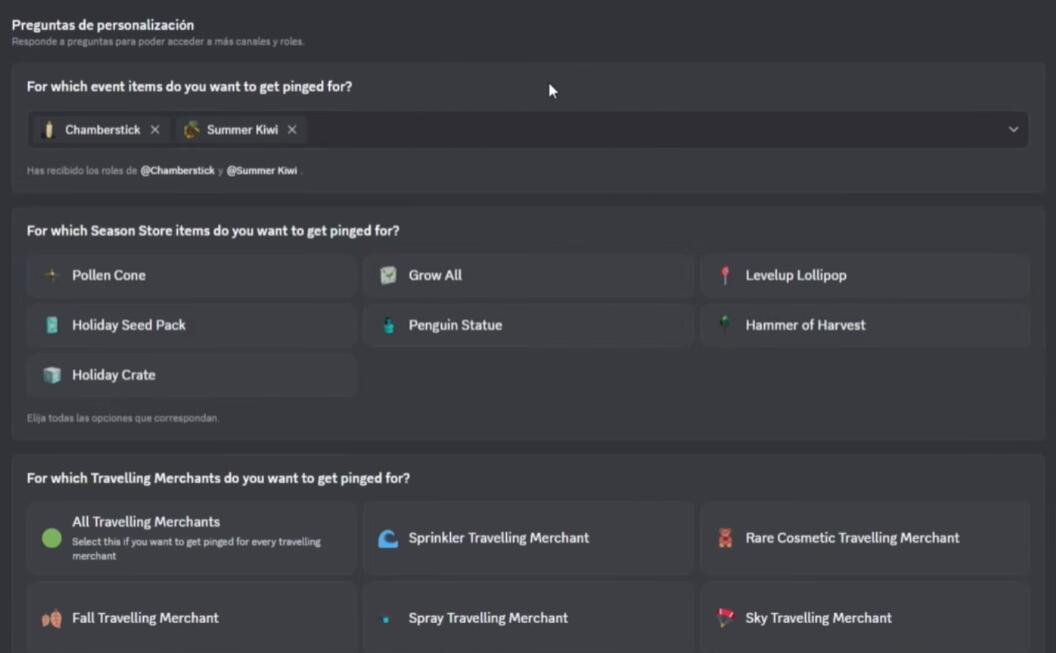Click the Holiday Crate icon
The height and width of the screenshot is (653, 1056).
52,375
